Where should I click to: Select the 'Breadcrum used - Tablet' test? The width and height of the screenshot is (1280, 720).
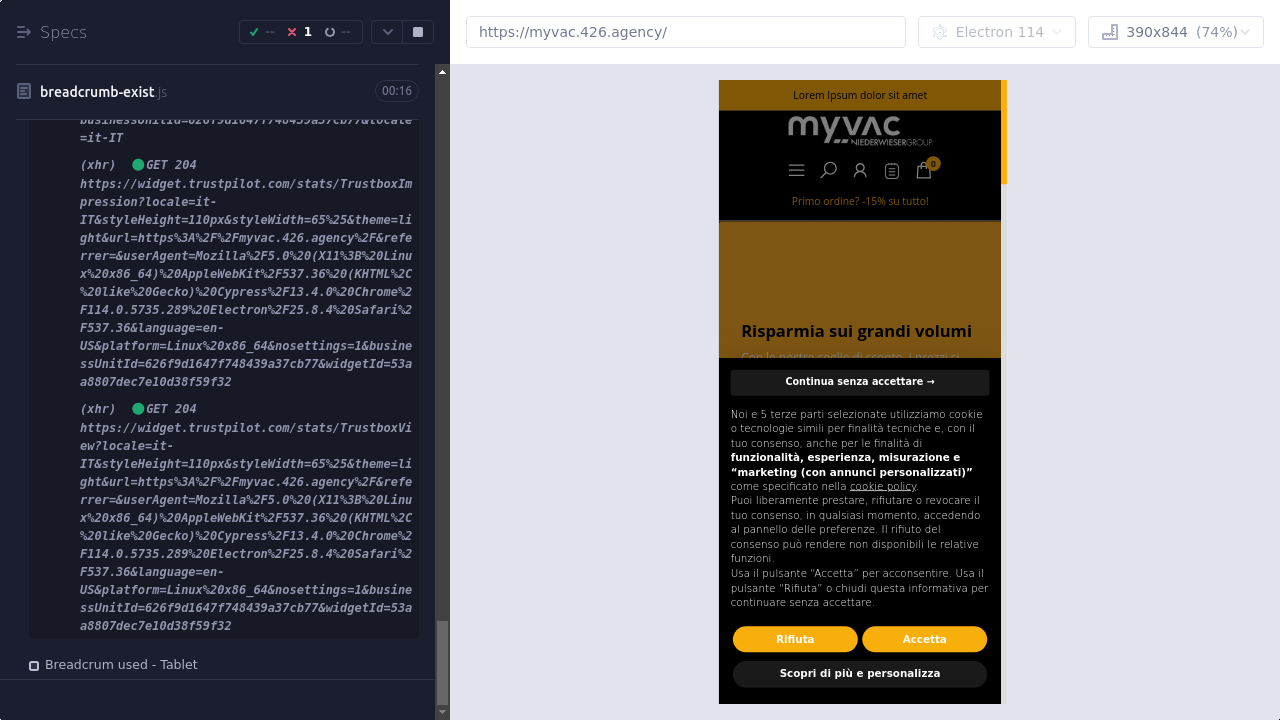[121, 665]
